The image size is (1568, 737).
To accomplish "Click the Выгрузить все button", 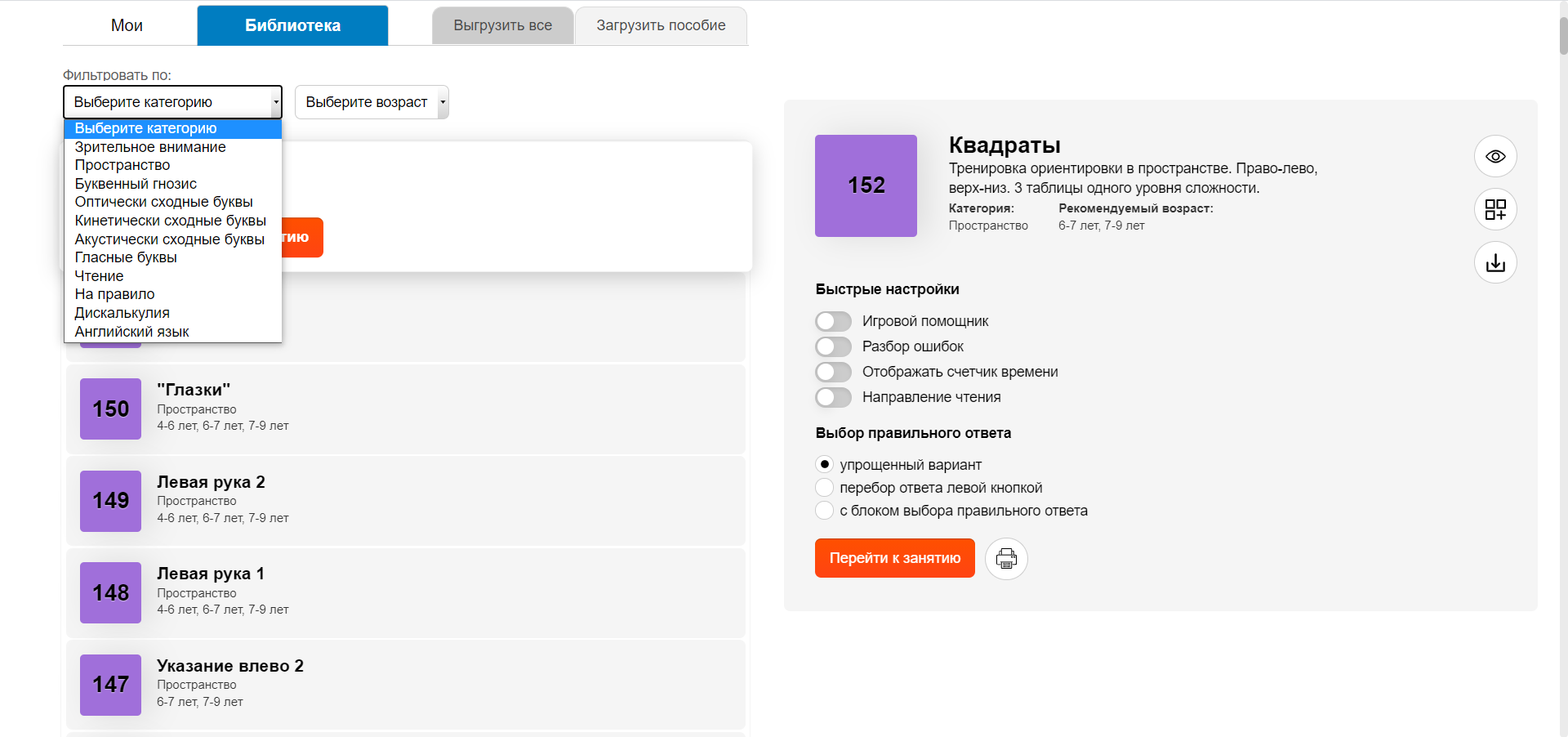I will (x=502, y=25).
